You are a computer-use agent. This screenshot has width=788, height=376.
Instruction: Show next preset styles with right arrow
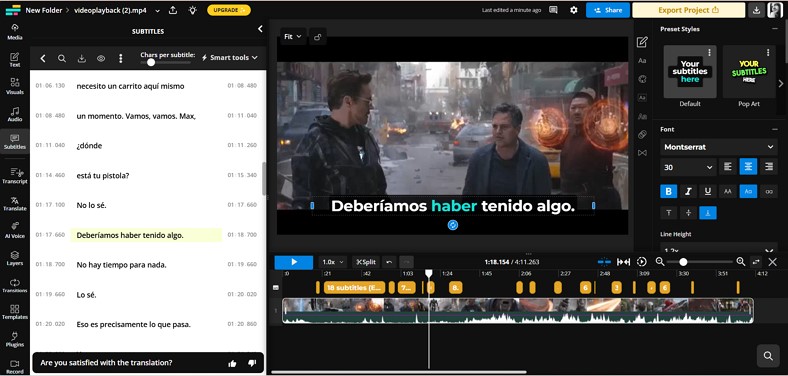(780, 83)
